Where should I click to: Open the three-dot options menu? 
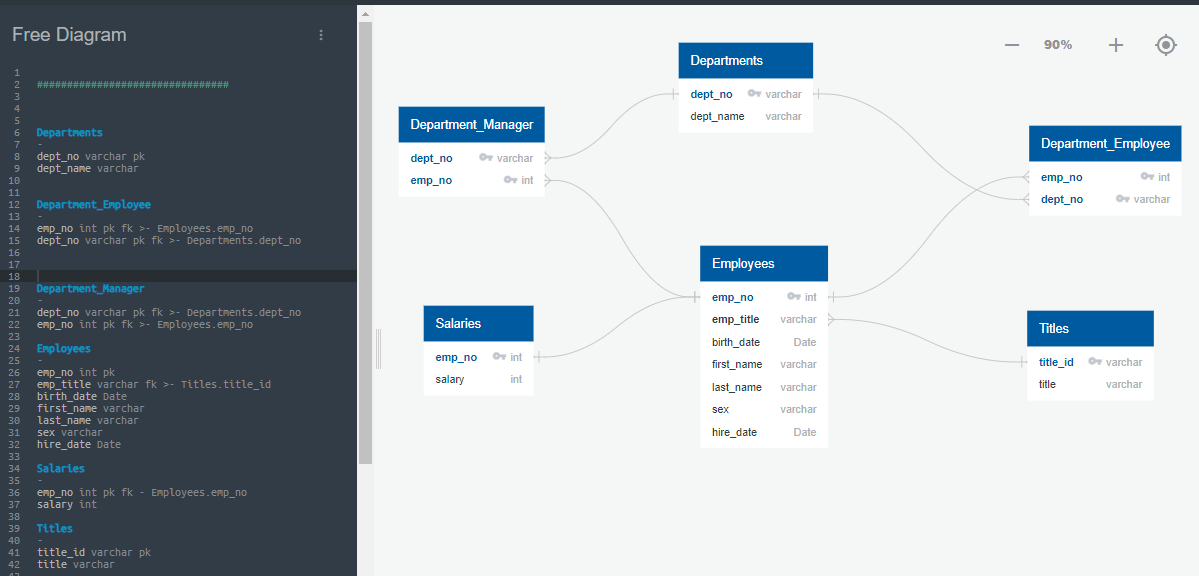(x=321, y=34)
